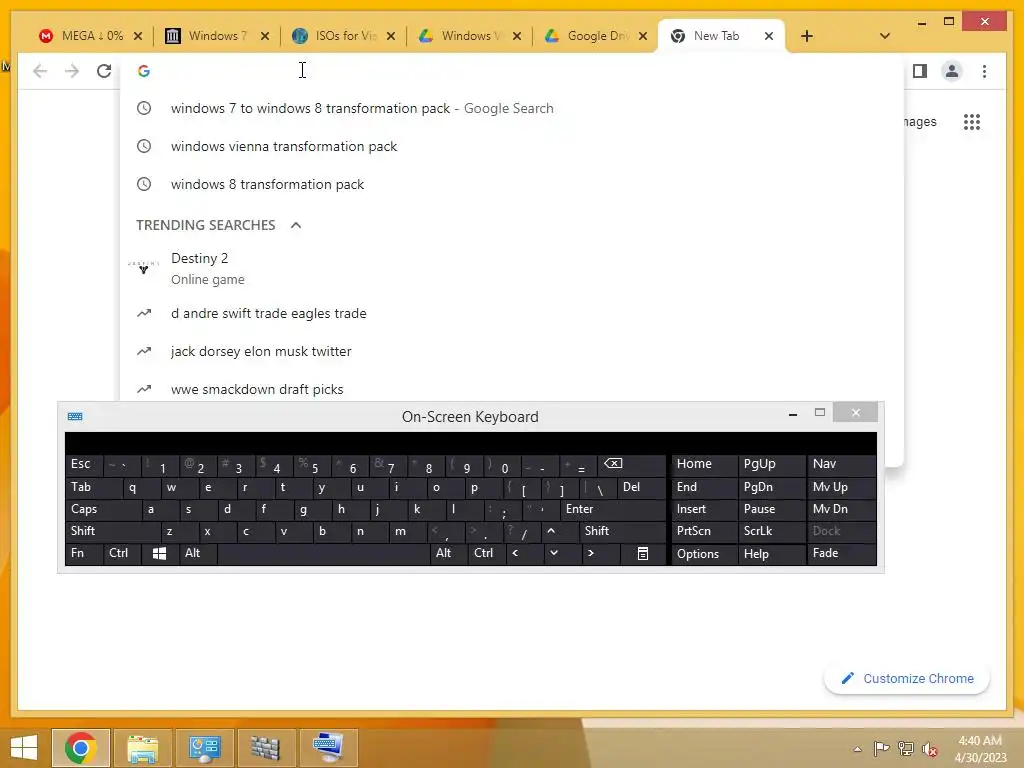Select wwe smackdown draft picks suggestion

coord(512,388)
